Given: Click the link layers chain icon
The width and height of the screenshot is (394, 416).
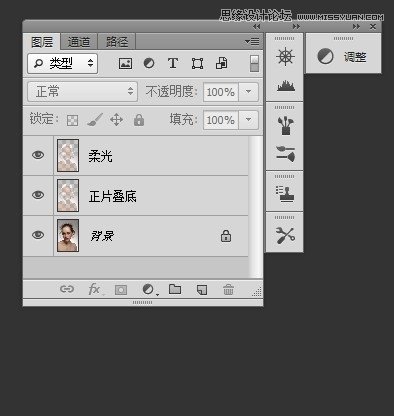Looking at the screenshot, I should coord(67,289).
